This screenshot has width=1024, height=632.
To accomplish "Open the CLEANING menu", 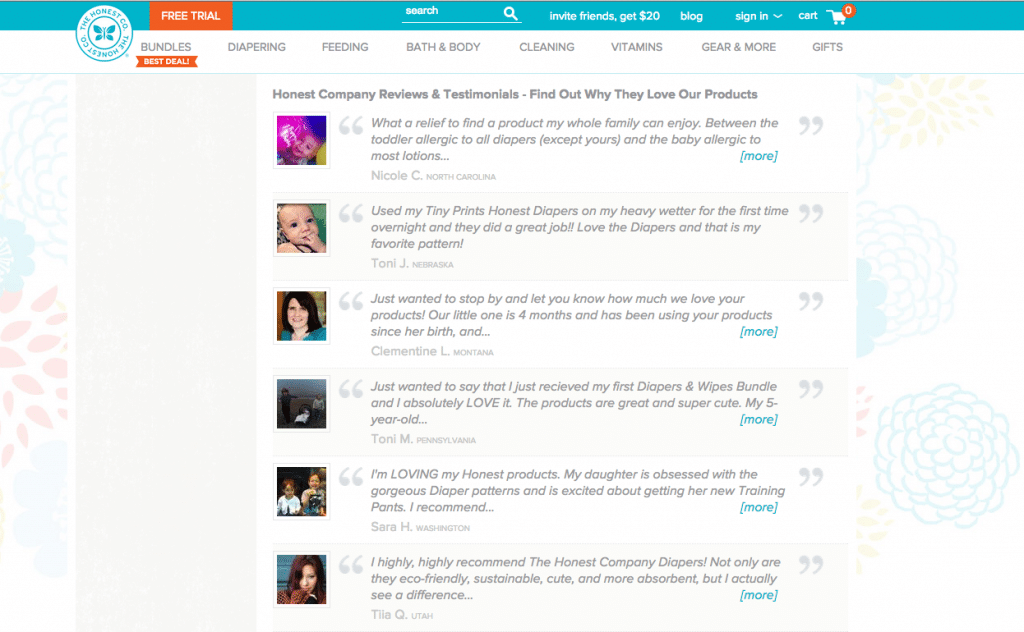I will pos(547,47).
